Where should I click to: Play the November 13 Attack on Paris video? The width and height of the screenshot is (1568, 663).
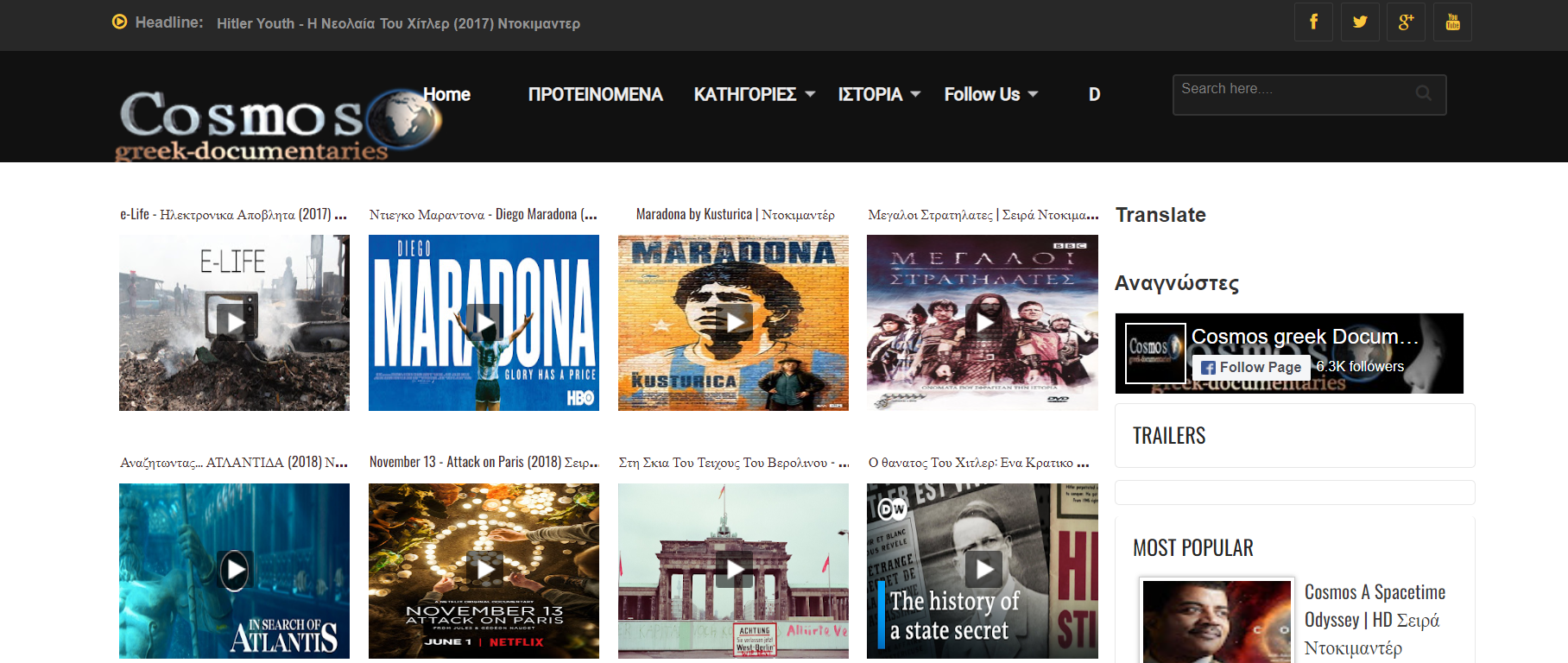coord(484,571)
